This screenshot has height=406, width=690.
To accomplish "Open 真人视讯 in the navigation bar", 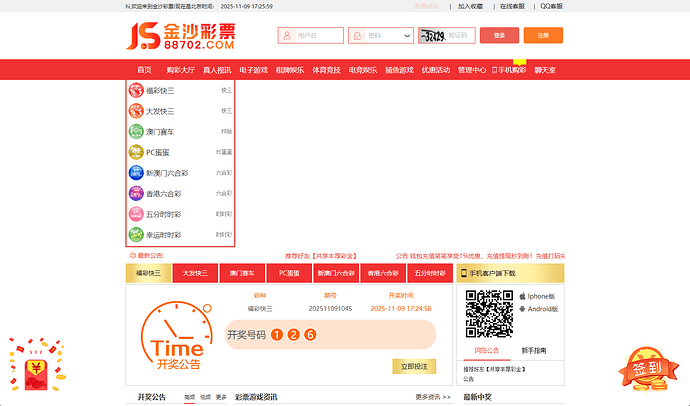I will (x=216, y=70).
